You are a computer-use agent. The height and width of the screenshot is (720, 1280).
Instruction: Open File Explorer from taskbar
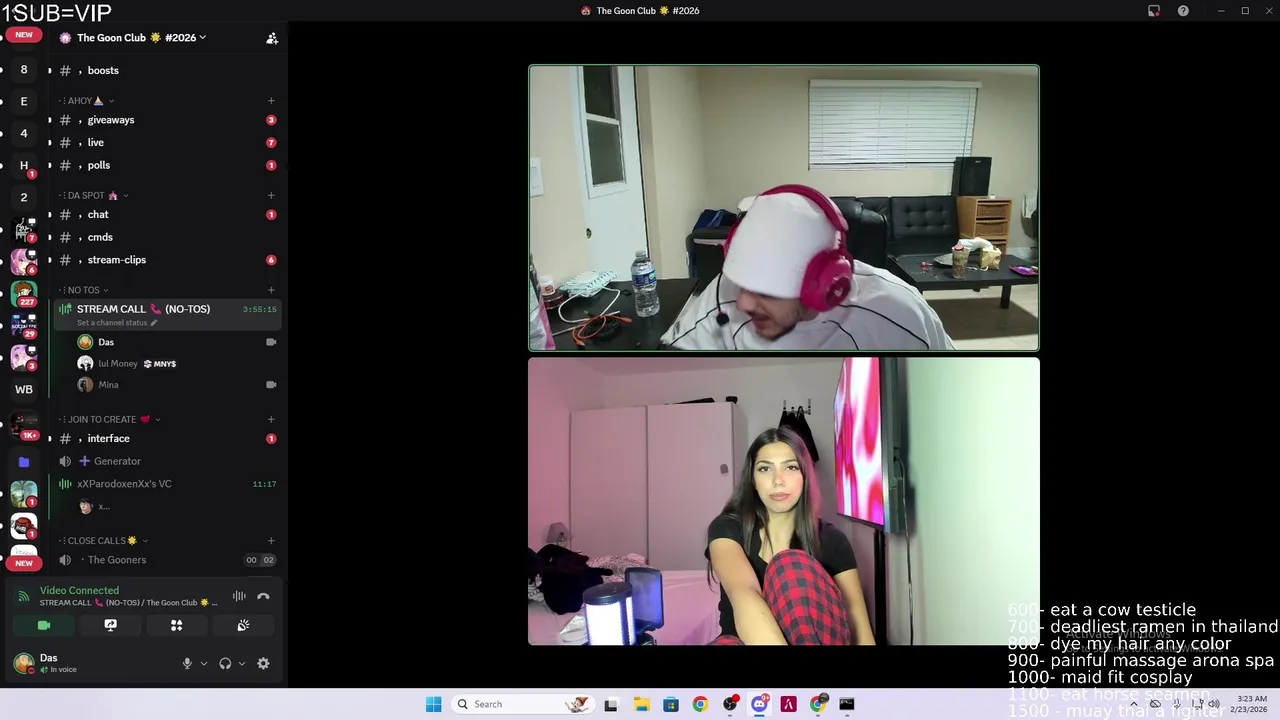pyautogui.click(x=641, y=704)
